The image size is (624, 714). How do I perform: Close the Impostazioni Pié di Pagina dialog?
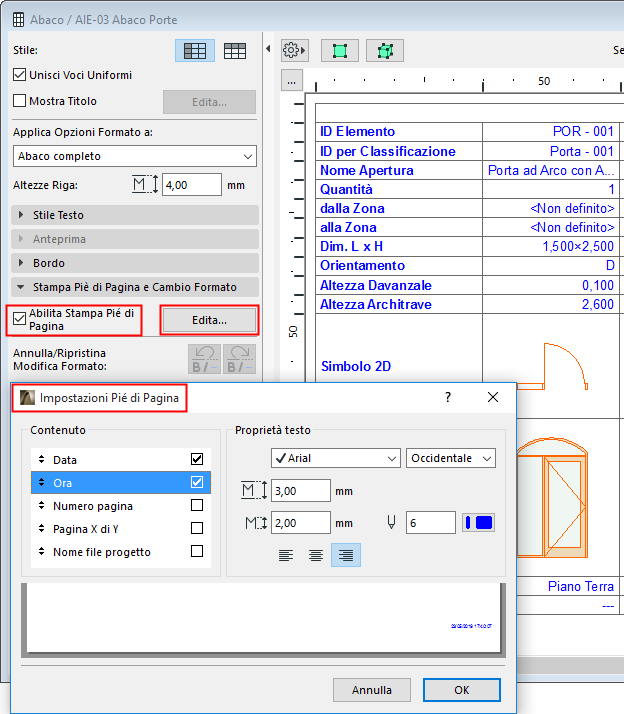tap(493, 397)
